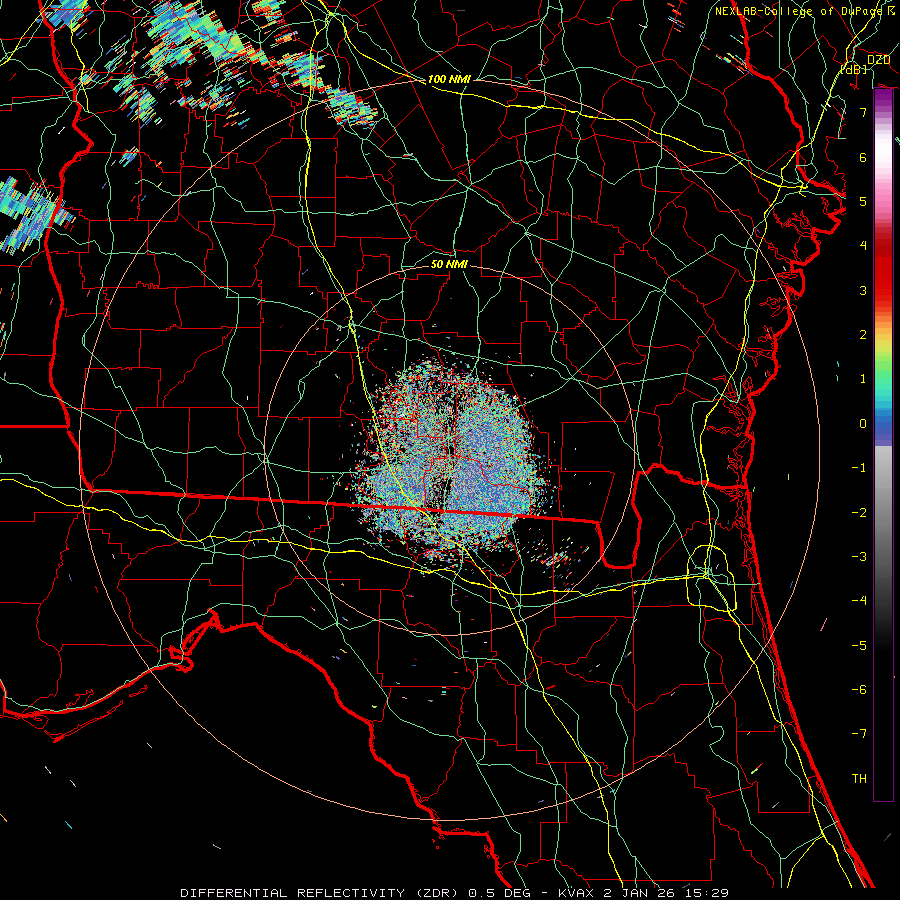This screenshot has width=900, height=900.
Task: Click the '2 JAN 26 15:29' timestamp in the caption
Action: 666,893
